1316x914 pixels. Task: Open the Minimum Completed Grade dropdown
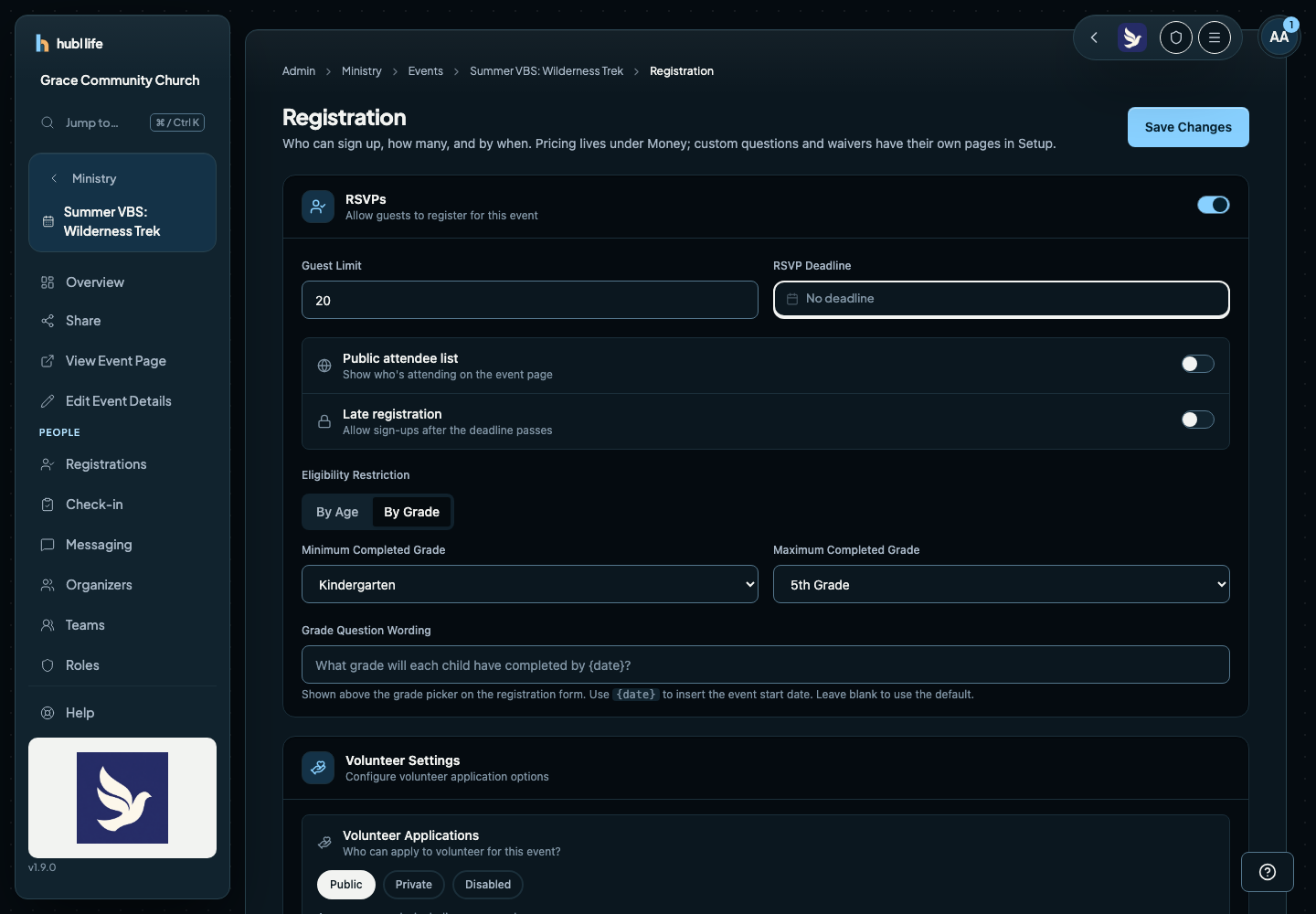[530, 584]
